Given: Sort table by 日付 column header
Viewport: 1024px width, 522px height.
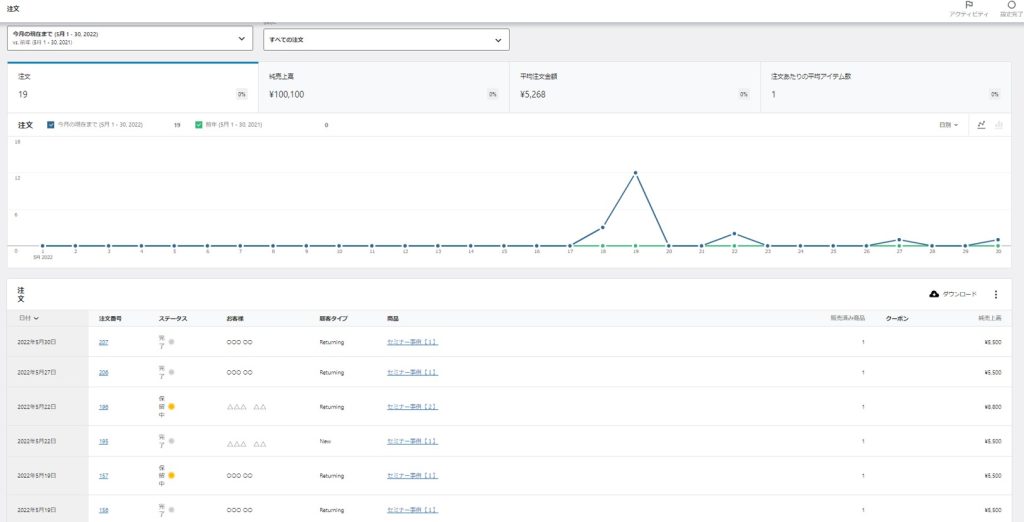Looking at the screenshot, I should 28,318.
